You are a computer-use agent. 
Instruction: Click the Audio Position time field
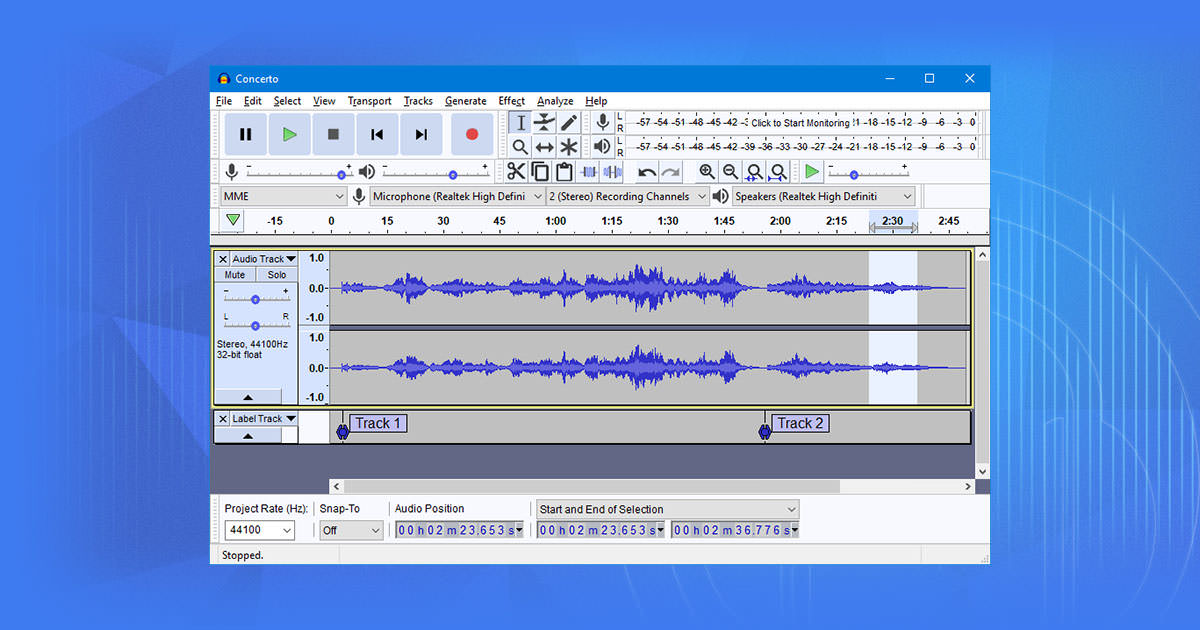[460, 530]
